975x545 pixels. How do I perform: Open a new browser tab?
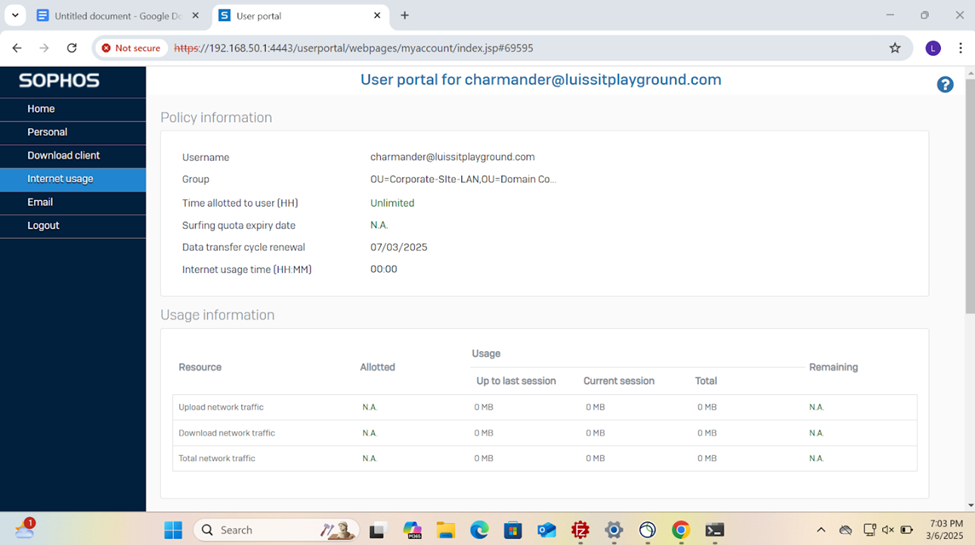[x=405, y=16]
